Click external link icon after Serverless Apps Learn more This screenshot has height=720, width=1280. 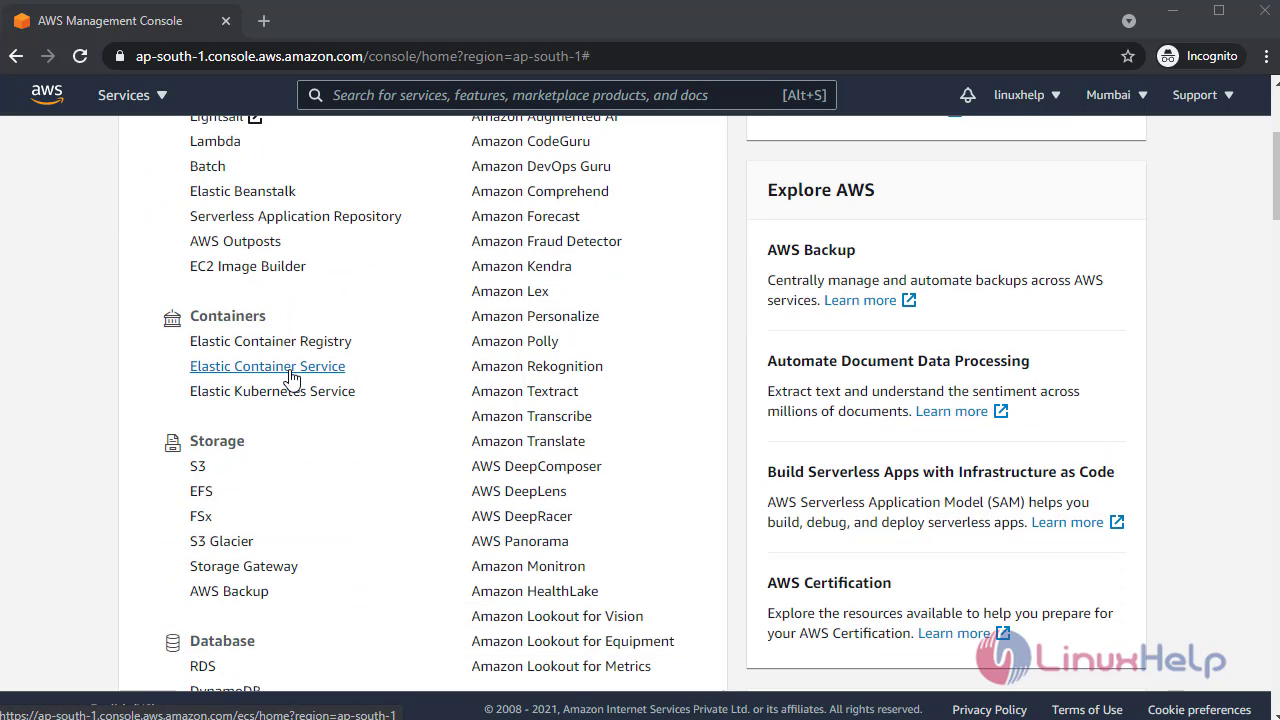(1117, 522)
